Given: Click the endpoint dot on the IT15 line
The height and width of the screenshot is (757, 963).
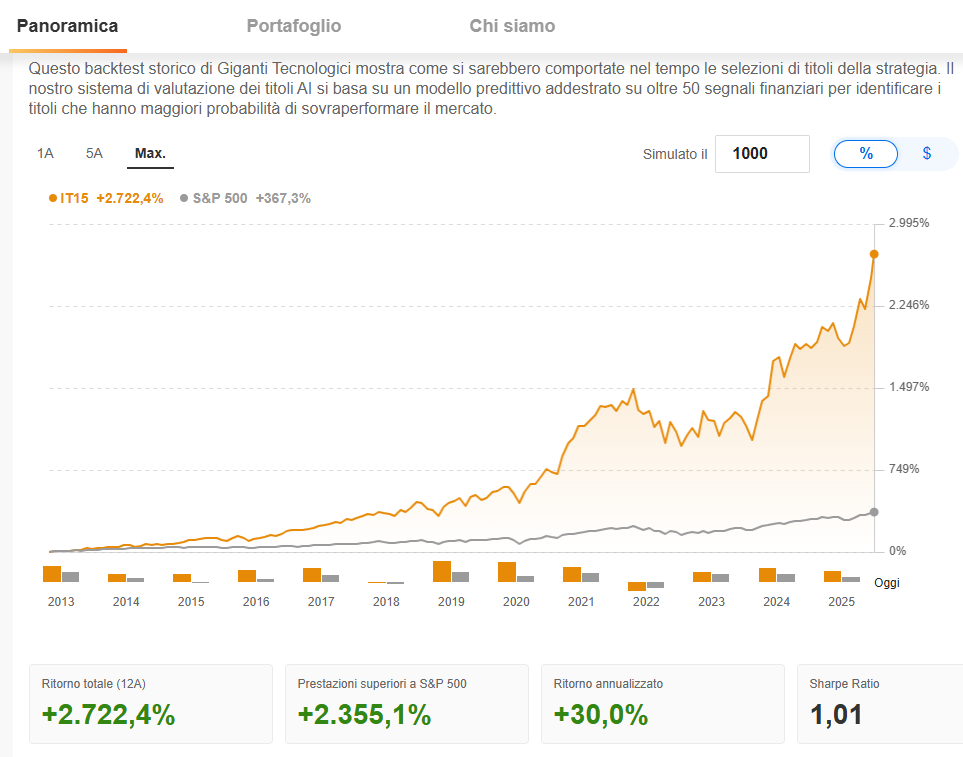Looking at the screenshot, I should 873,254.
